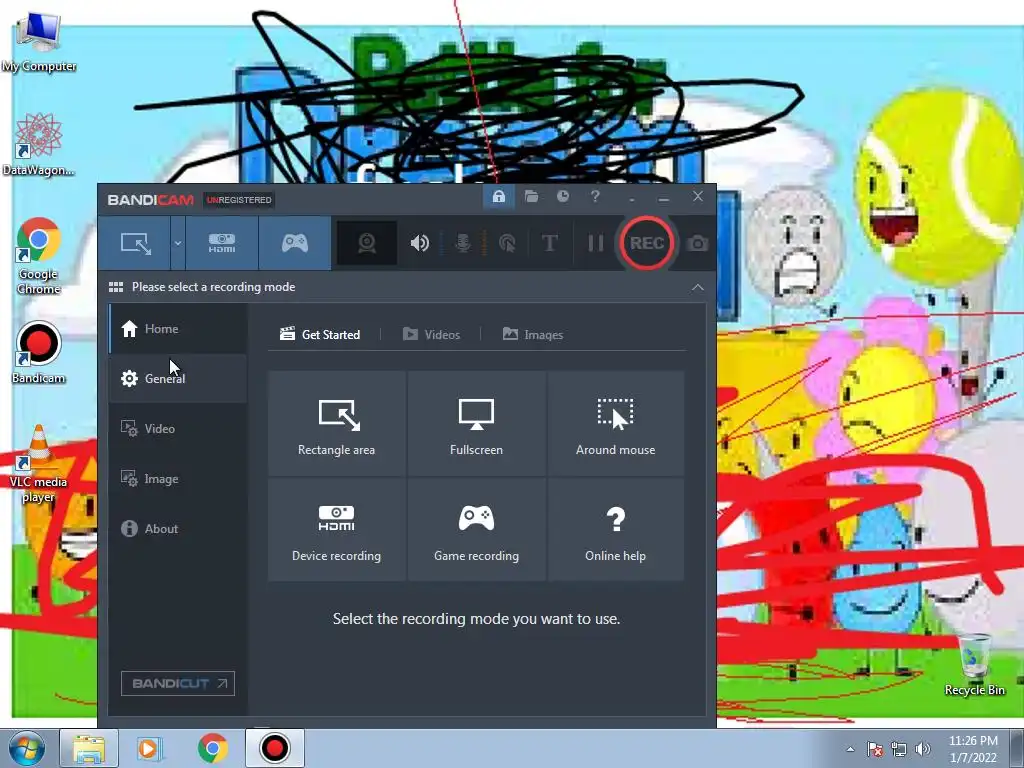Choose the Fullscreen recording tile
1024x768 pixels.
[476, 424]
